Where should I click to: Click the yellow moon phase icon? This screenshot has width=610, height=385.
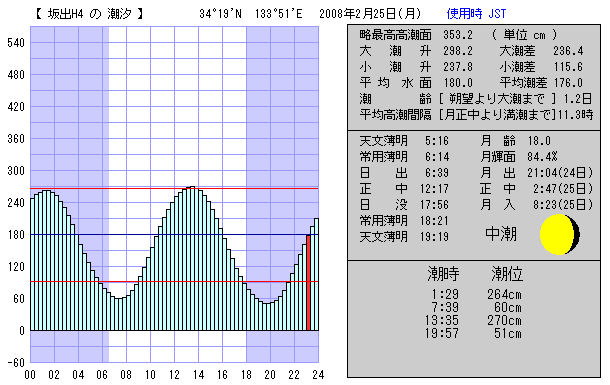point(559,234)
